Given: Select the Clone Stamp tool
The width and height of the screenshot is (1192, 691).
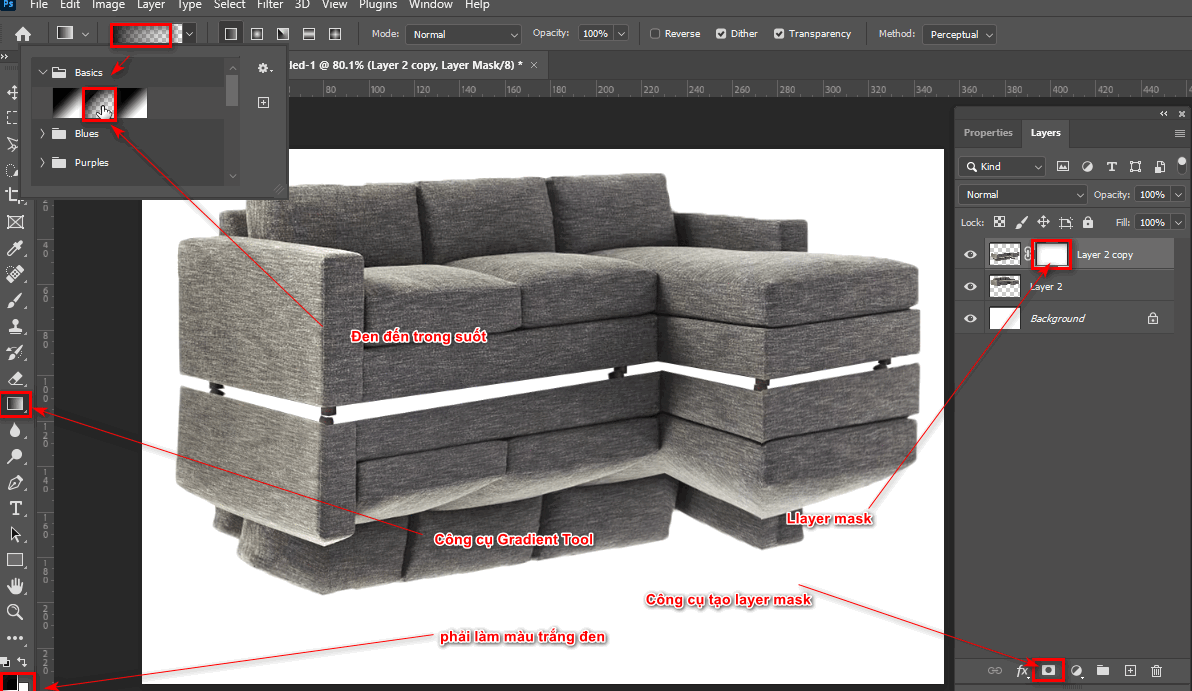Looking at the screenshot, I should [15, 325].
